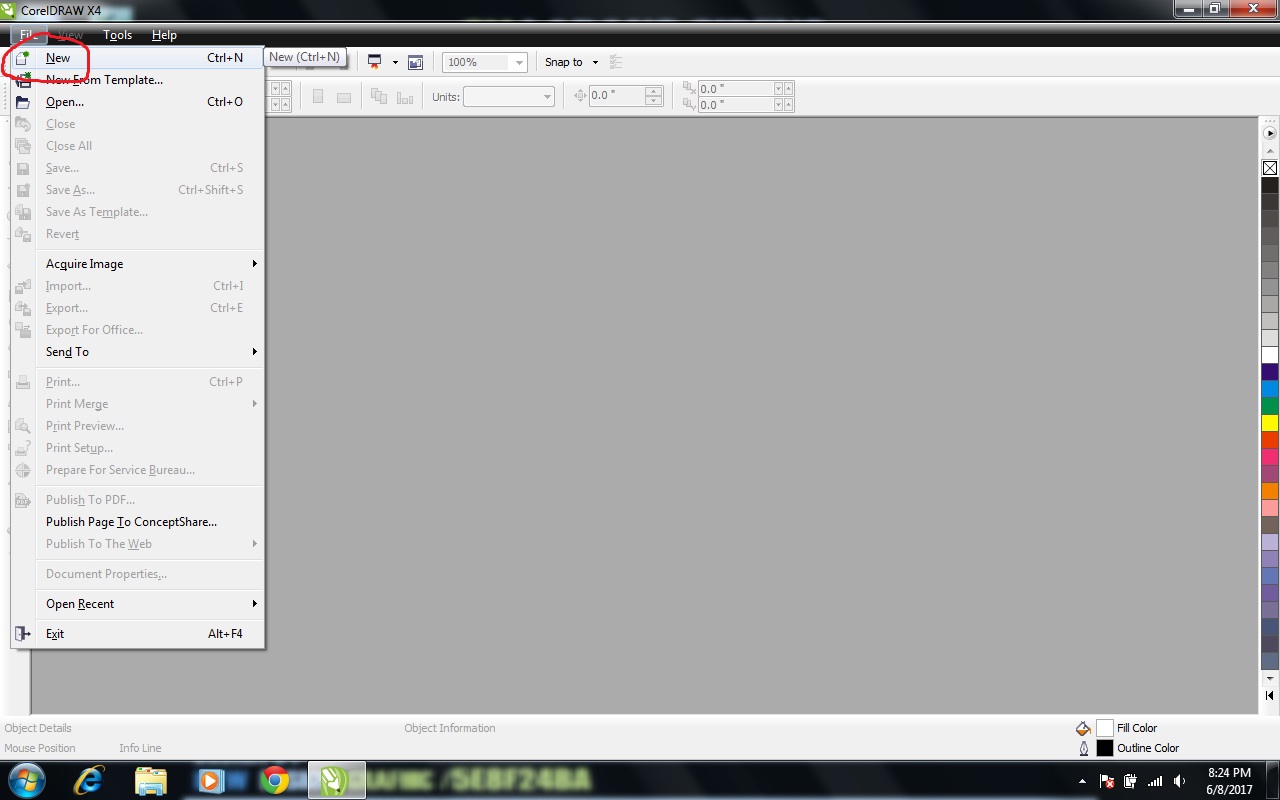Choose New From Template in File menu
The image size is (1280, 800).
tap(137, 80)
